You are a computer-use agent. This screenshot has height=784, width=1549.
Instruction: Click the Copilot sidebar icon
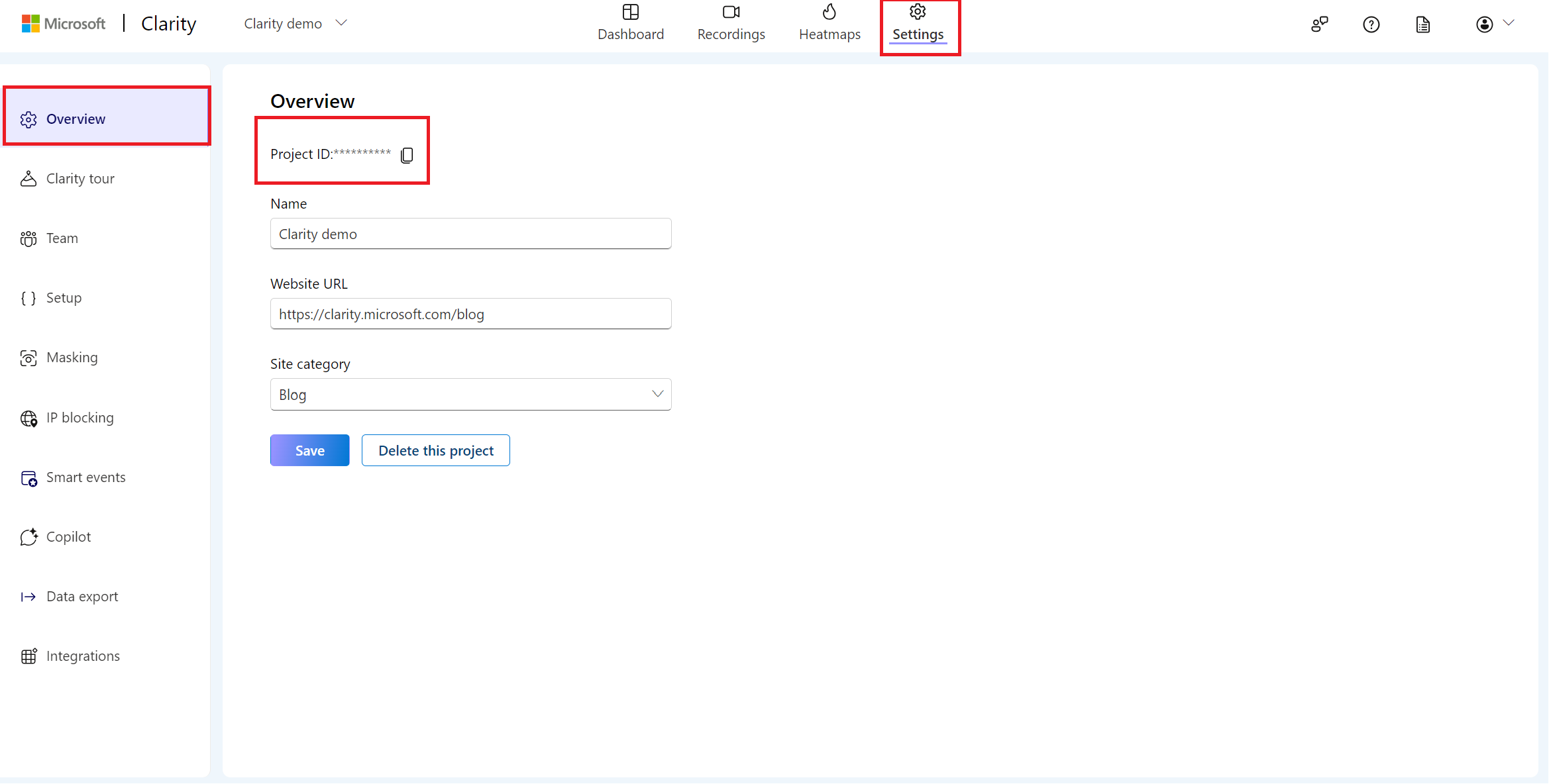pos(27,536)
